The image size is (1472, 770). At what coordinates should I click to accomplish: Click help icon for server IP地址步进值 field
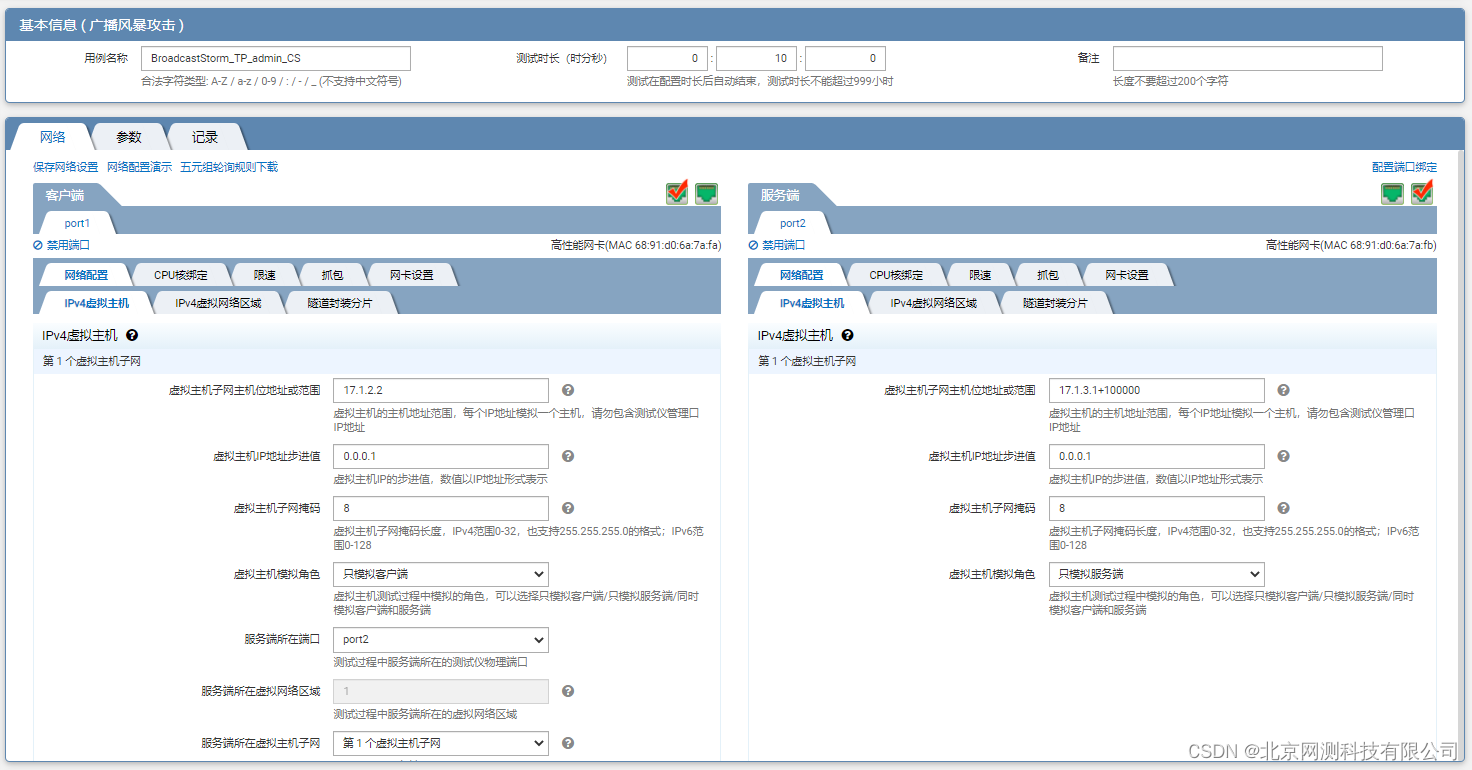tap(1284, 456)
